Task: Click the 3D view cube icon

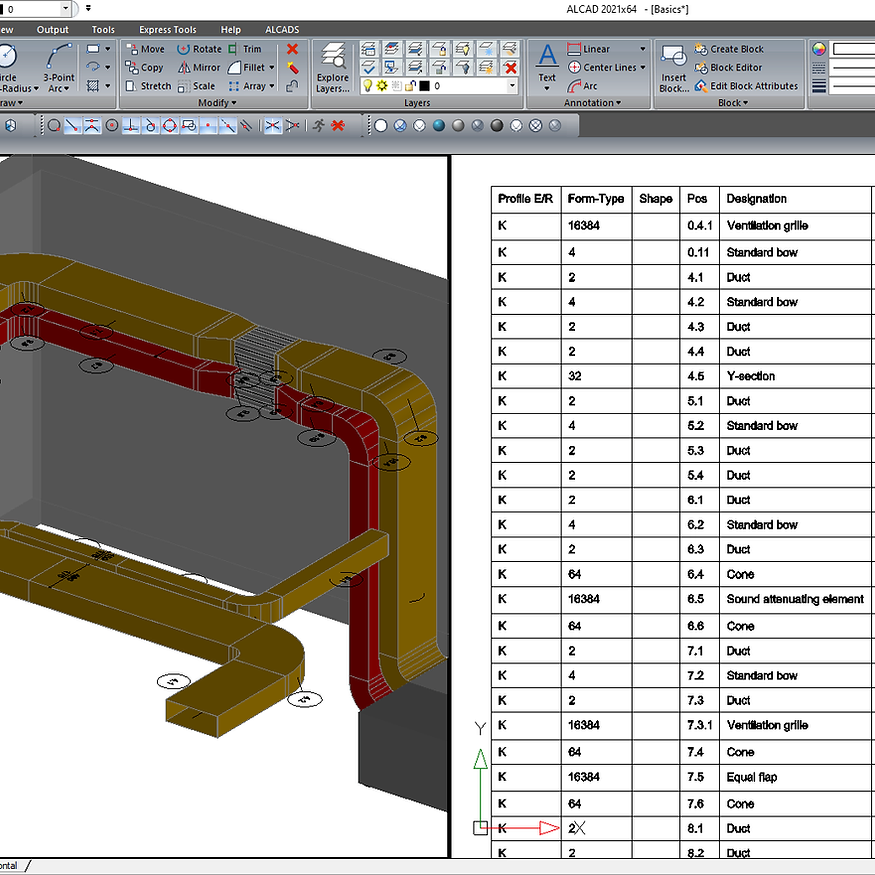Action: (x=11, y=126)
